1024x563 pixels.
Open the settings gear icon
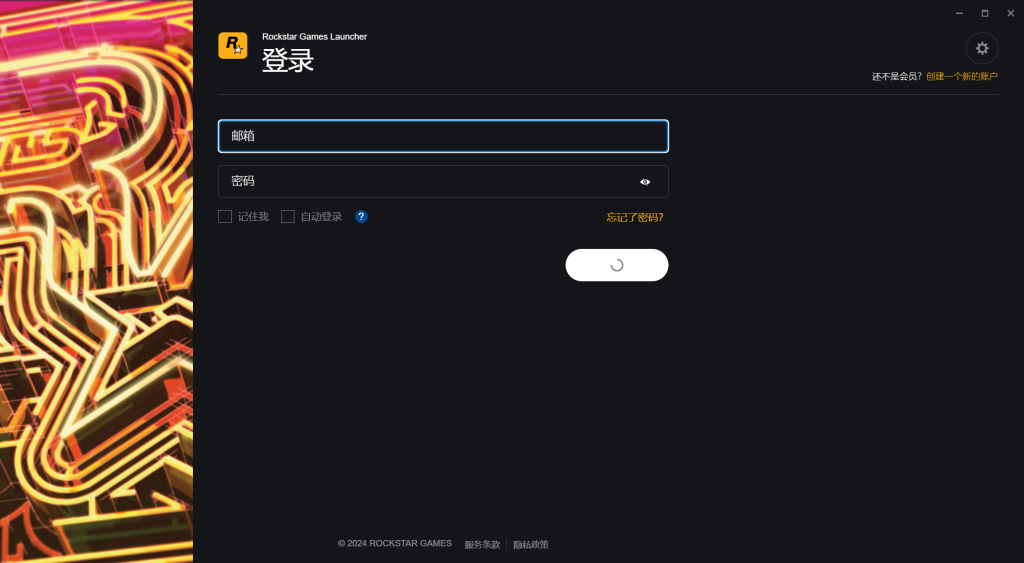[982, 48]
